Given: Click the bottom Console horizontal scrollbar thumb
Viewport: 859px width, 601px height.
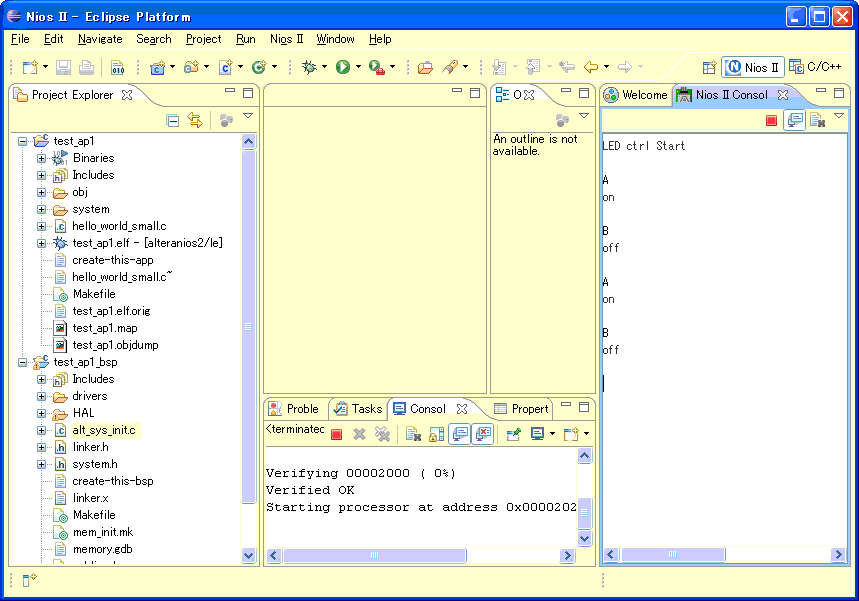Looking at the screenshot, I should point(375,556).
